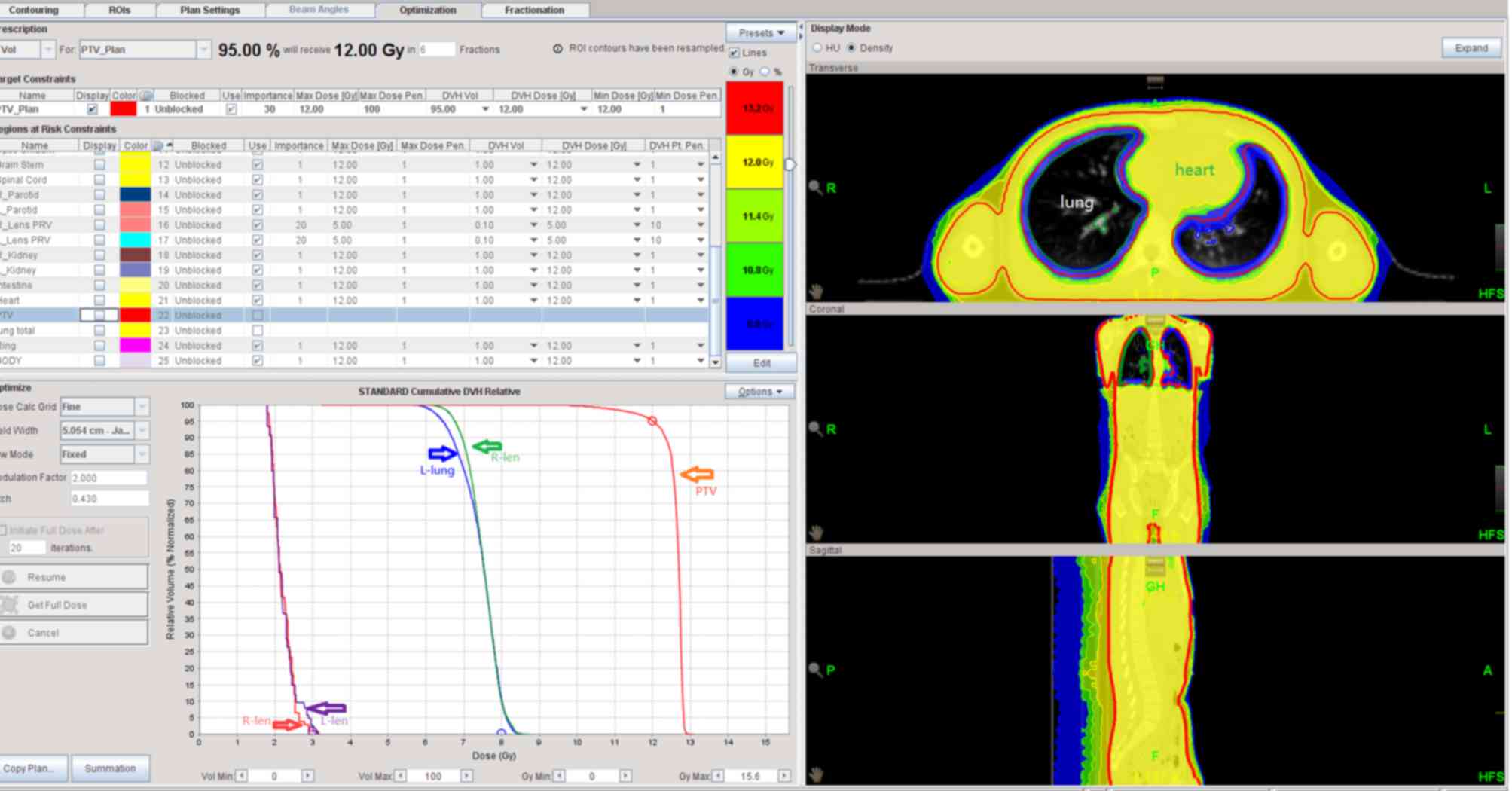Expand the Dose Calc Grid dropdown
The width and height of the screenshot is (1512, 791).
(x=142, y=407)
